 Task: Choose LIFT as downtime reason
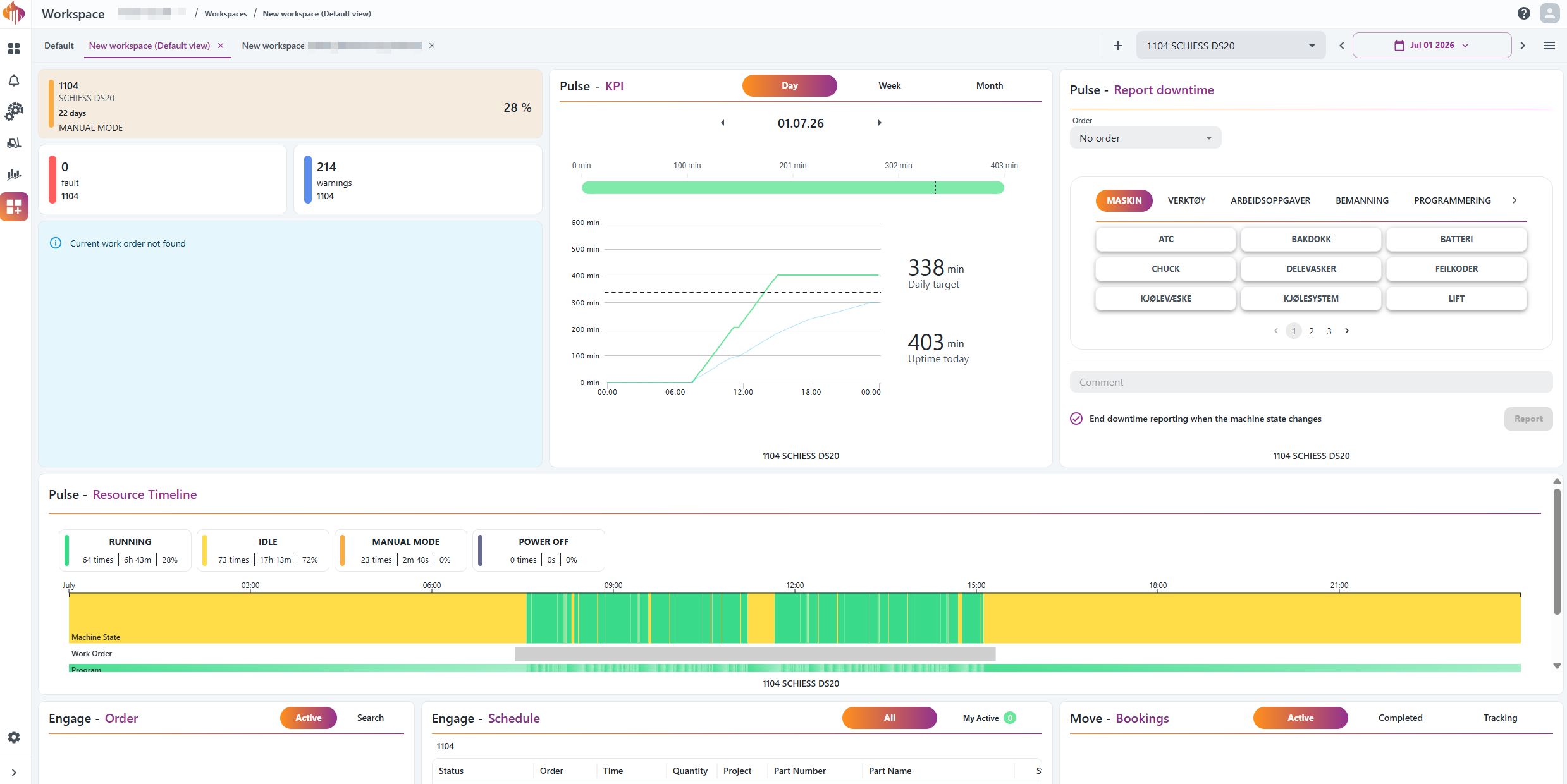click(1456, 298)
